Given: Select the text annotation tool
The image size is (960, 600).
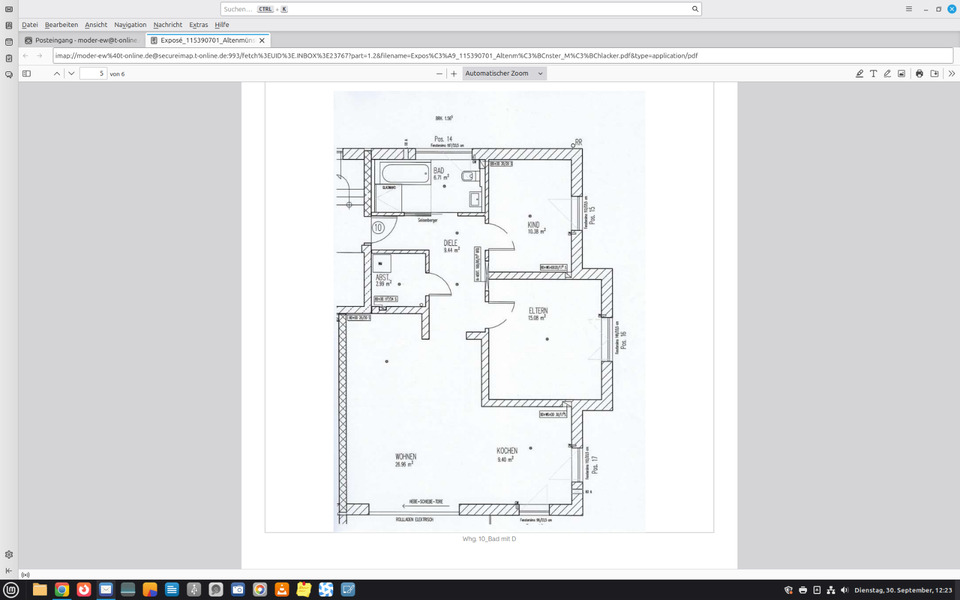Looking at the screenshot, I should pos(873,73).
